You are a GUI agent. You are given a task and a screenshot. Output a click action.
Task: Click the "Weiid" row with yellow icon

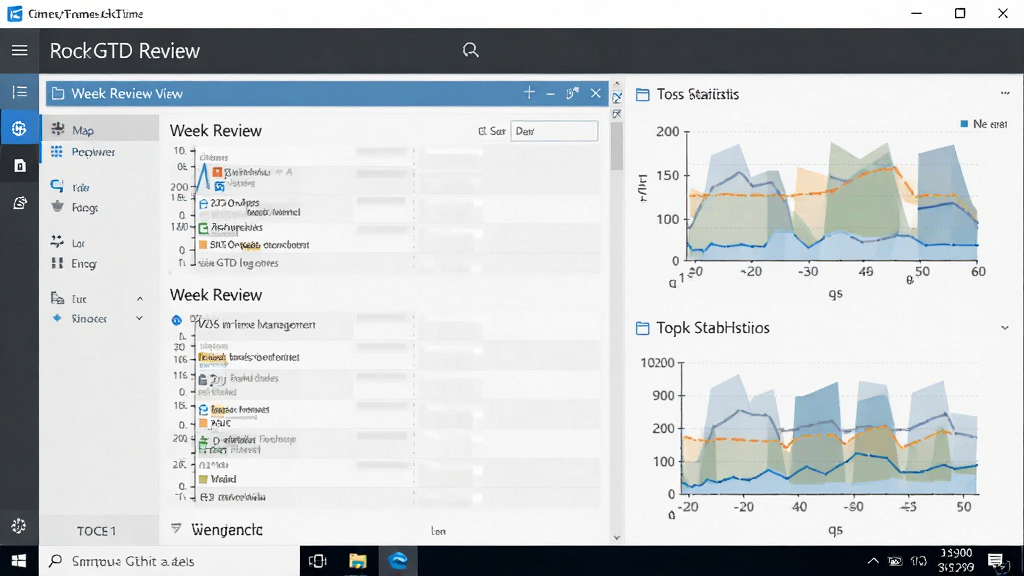(217, 479)
